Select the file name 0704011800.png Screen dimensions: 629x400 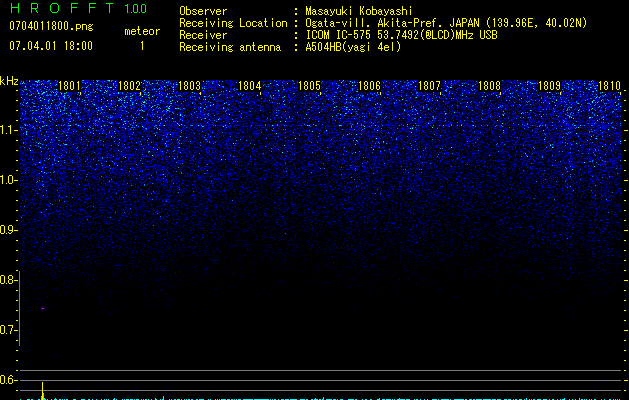pos(51,26)
